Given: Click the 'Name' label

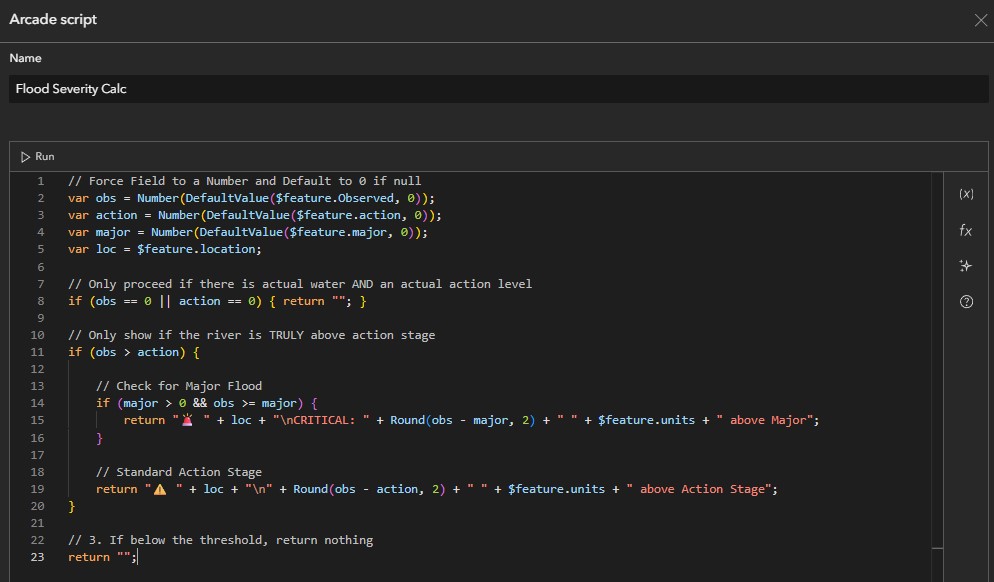Looking at the screenshot, I should click(x=25, y=58).
